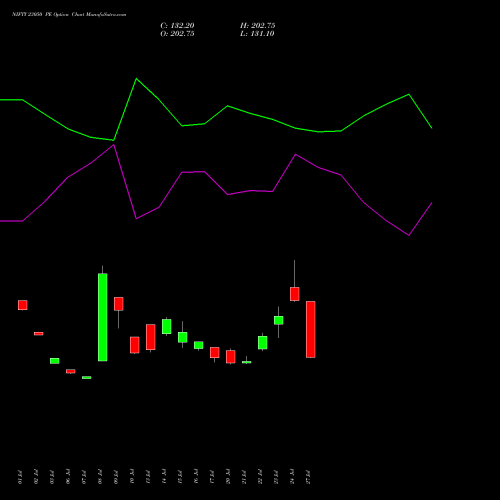Viewport: 500px width, 500px height.
Task: Click the large red candle above 27 Jul
Action: 311,329
